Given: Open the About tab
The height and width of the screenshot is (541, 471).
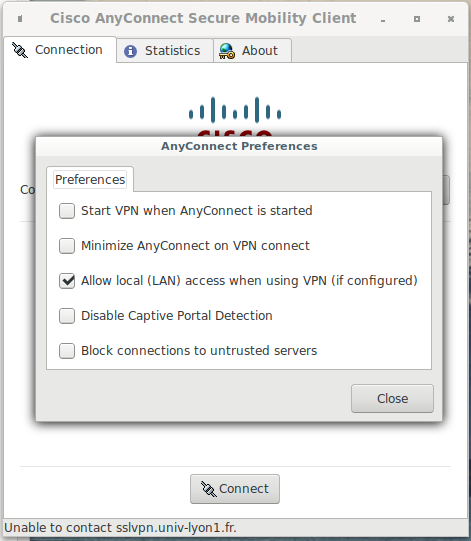Looking at the screenshot, I should (x=253, y=51).
